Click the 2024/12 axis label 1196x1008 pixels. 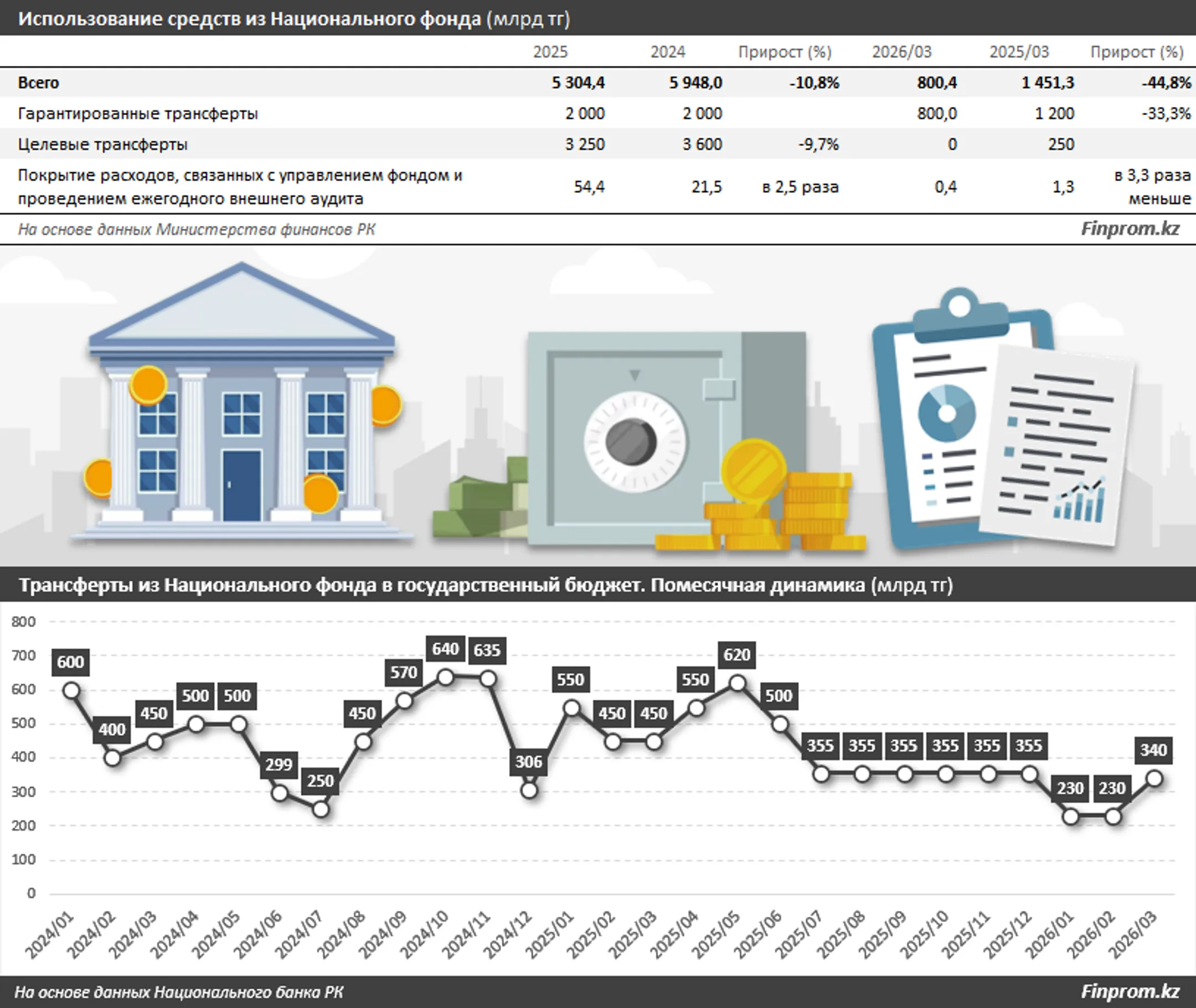pyautogui.click(x=508, y=935)
